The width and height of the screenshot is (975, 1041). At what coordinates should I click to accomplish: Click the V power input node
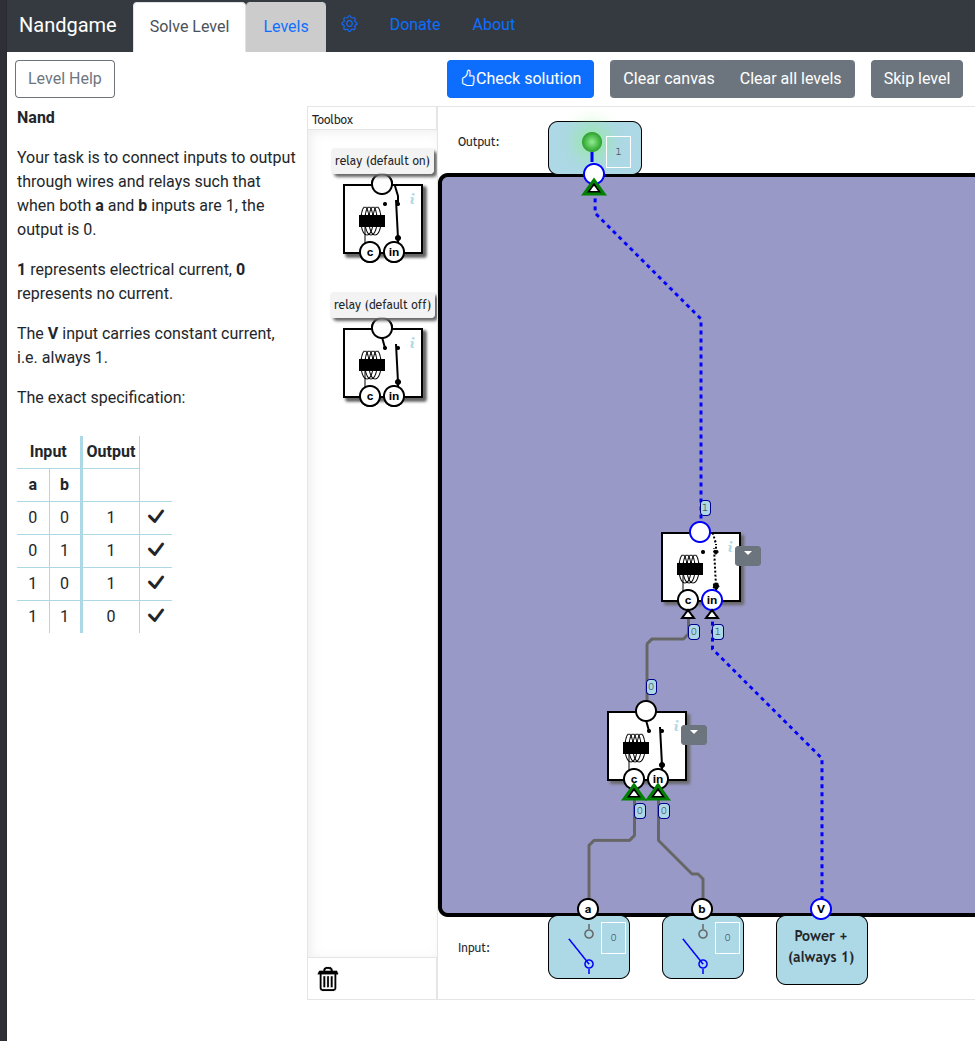821,908
